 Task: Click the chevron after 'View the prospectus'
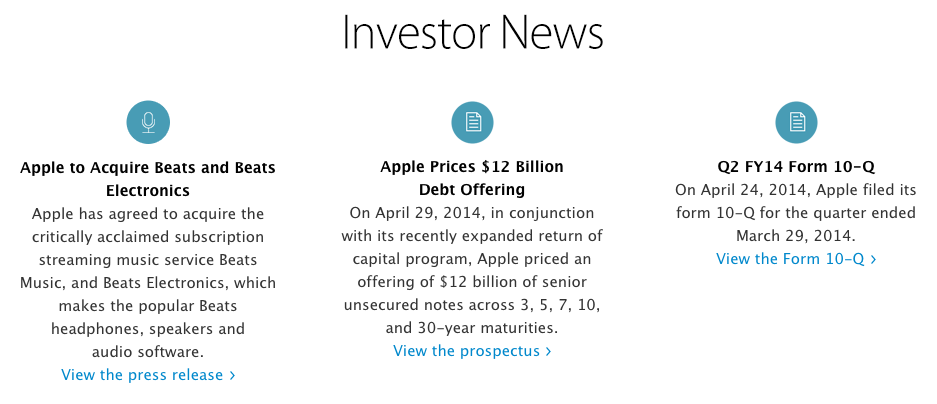(548, 351)
